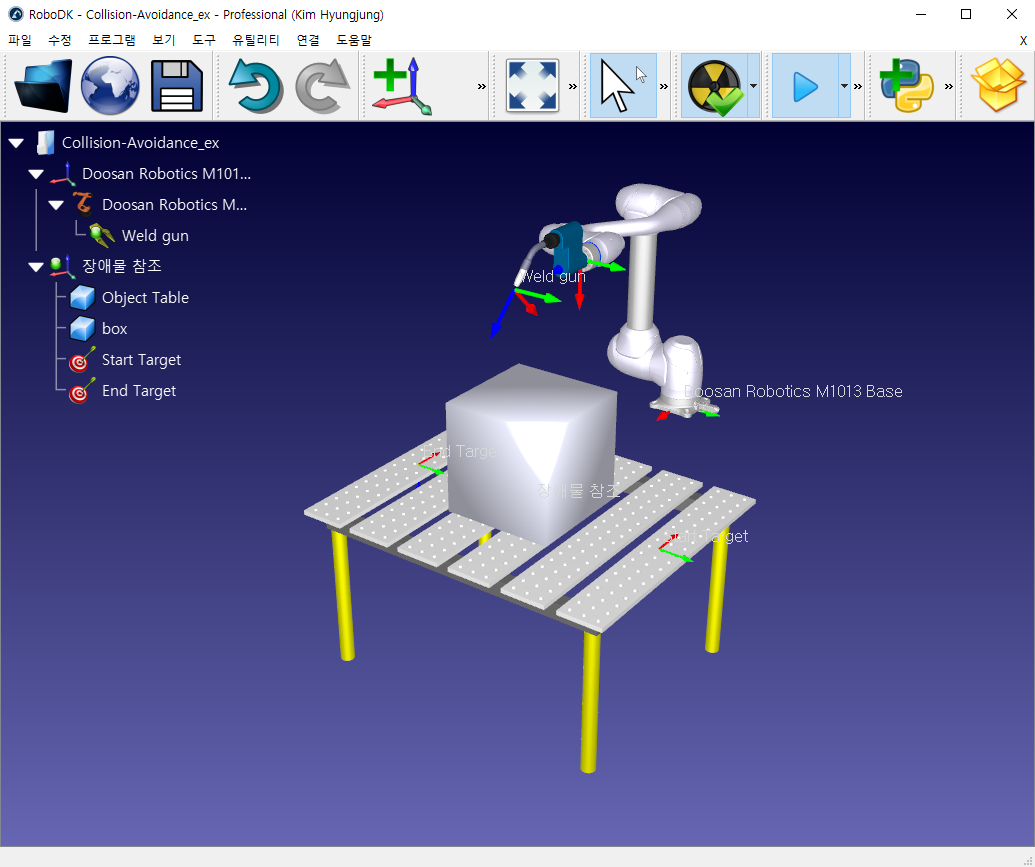
Task: Click the Object Table cube icon
Action: [82, 298]
